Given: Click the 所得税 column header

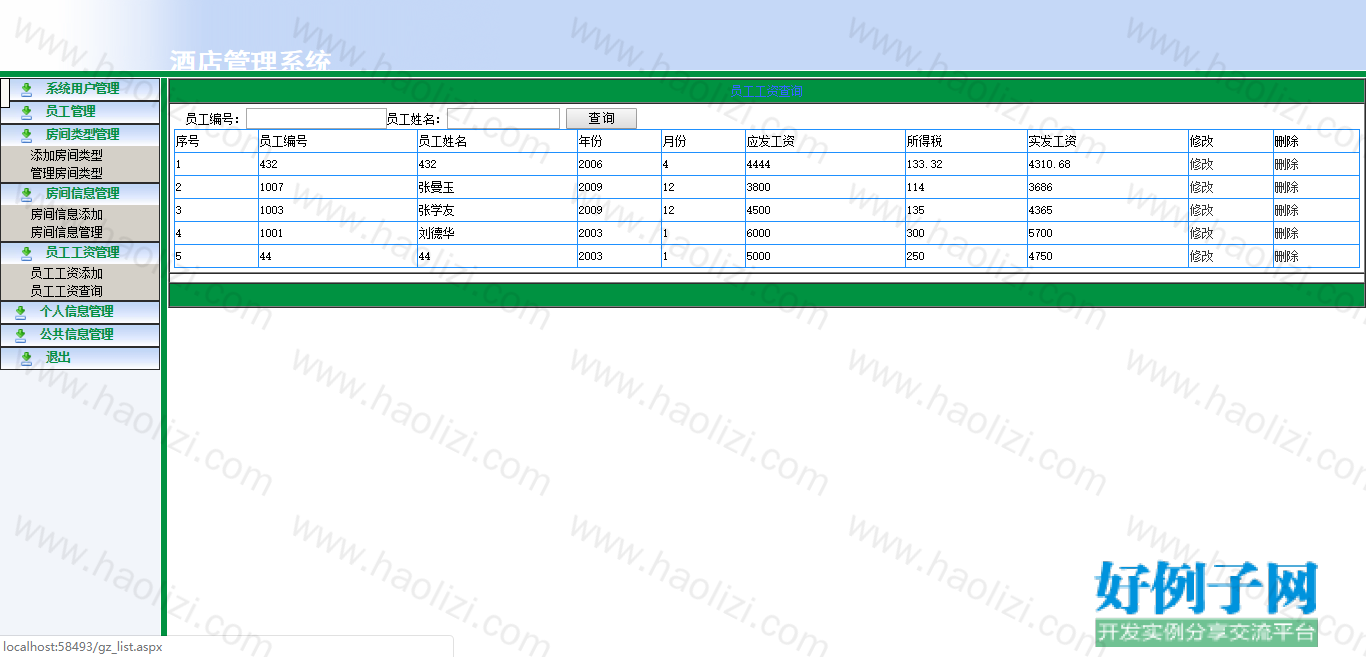Looking at the screenshot, I should coord(925,141).
